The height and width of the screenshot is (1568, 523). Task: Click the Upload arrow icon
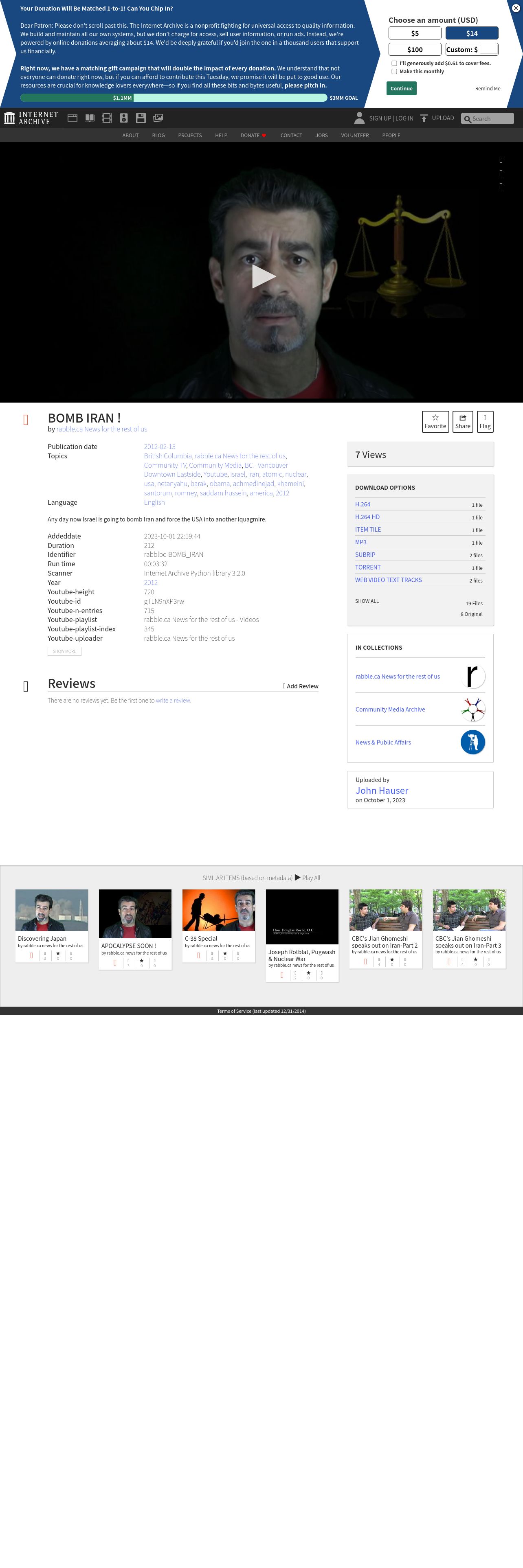click(x=424, y=118)
